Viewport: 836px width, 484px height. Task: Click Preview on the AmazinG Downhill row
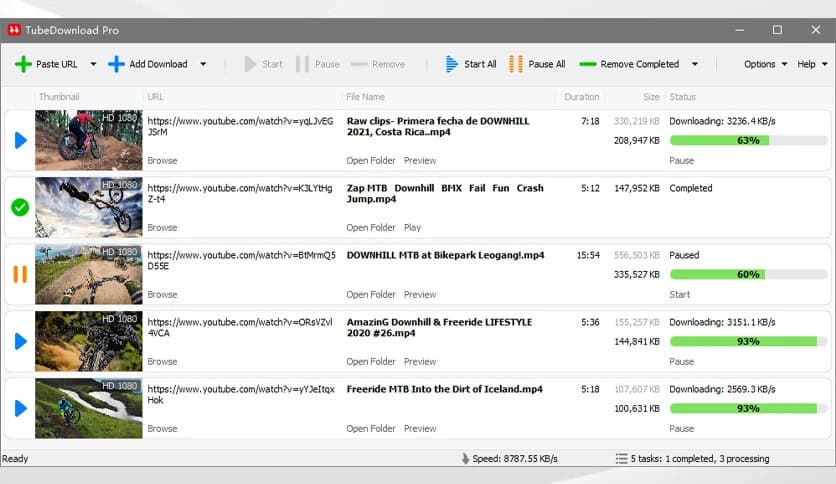tap(420, 361)
